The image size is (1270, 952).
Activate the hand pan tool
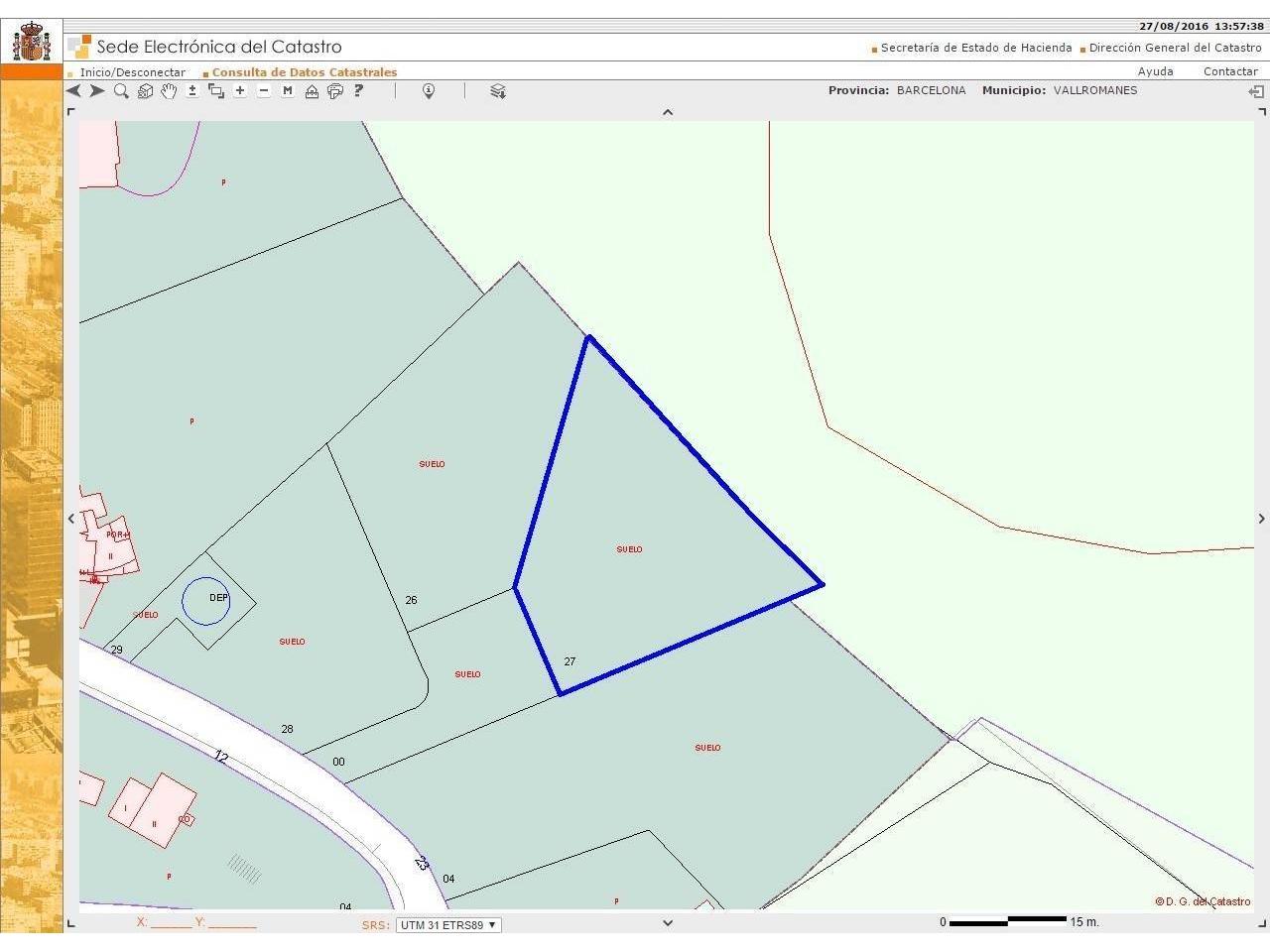click(x=169, y=91)
